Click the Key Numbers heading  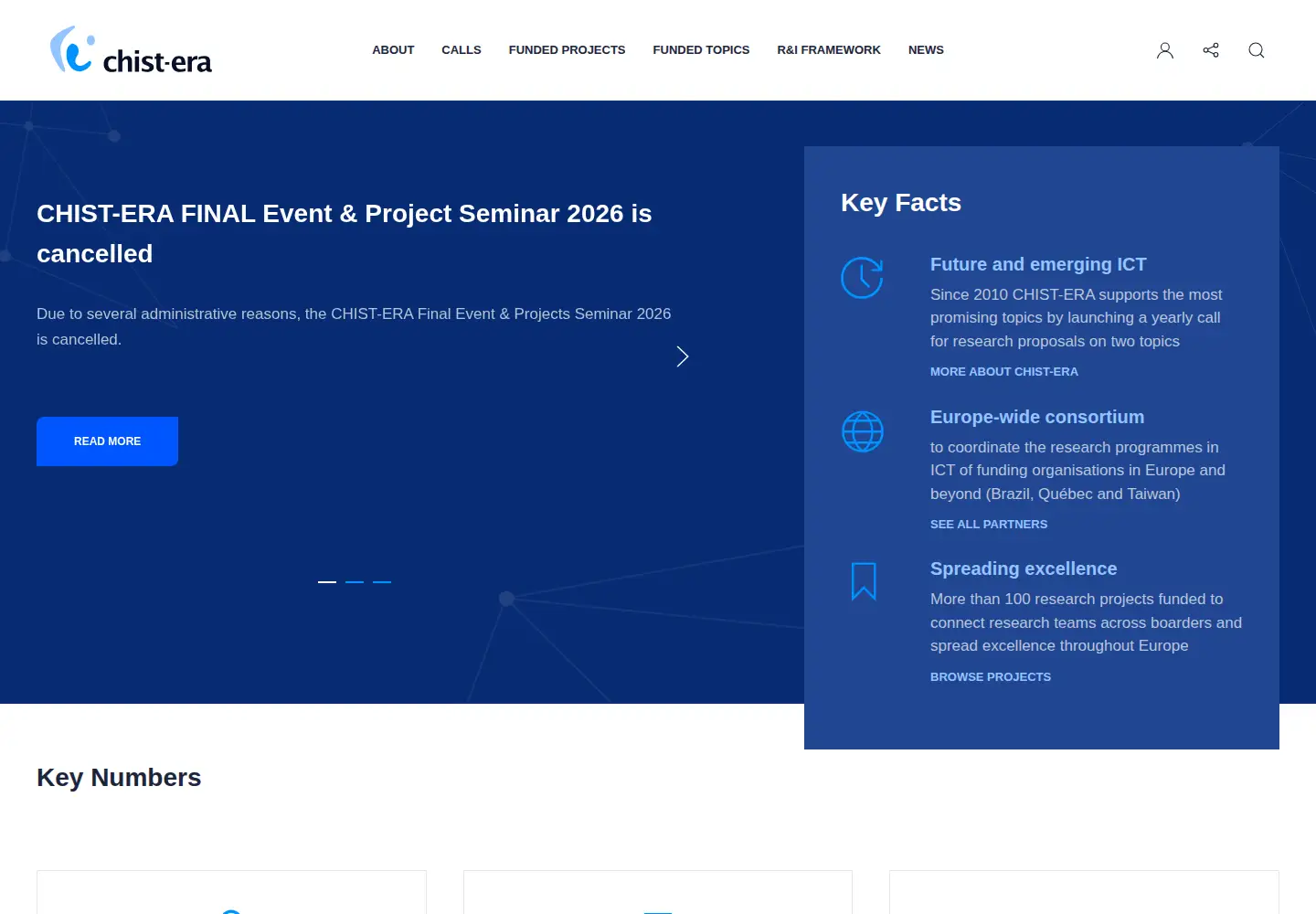pos(119,777)
